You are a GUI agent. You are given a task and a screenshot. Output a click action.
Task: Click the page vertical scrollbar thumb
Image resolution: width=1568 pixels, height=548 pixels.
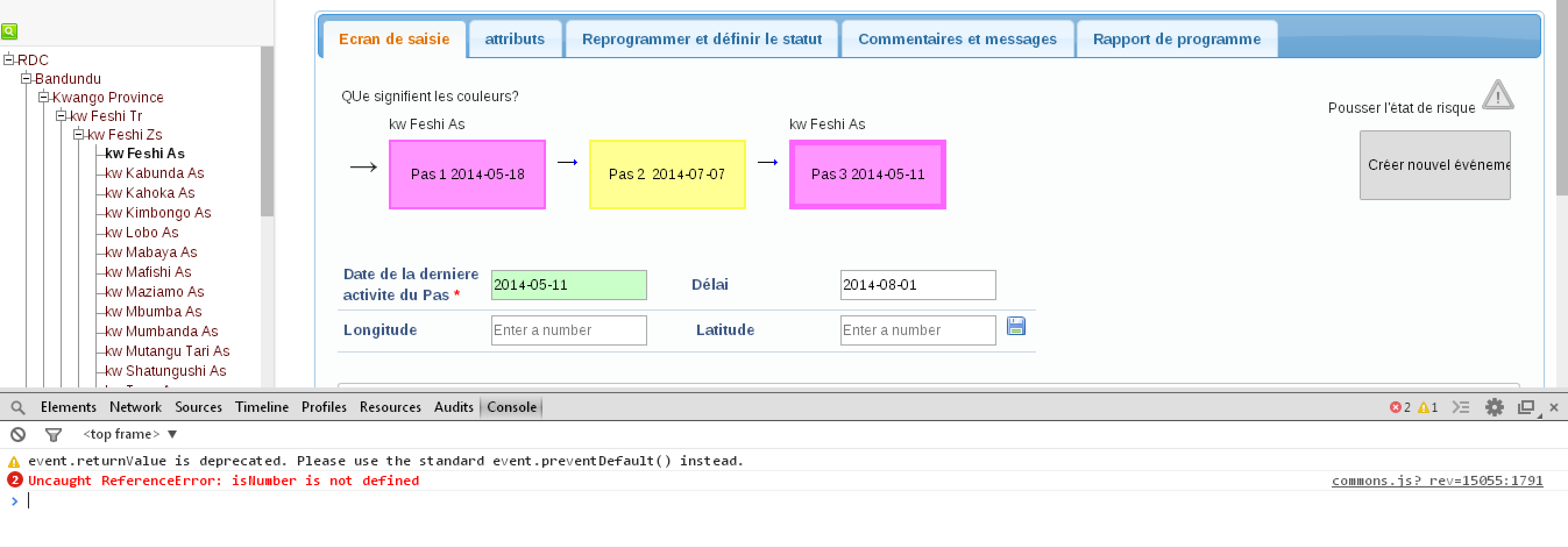pos(1562,97)
